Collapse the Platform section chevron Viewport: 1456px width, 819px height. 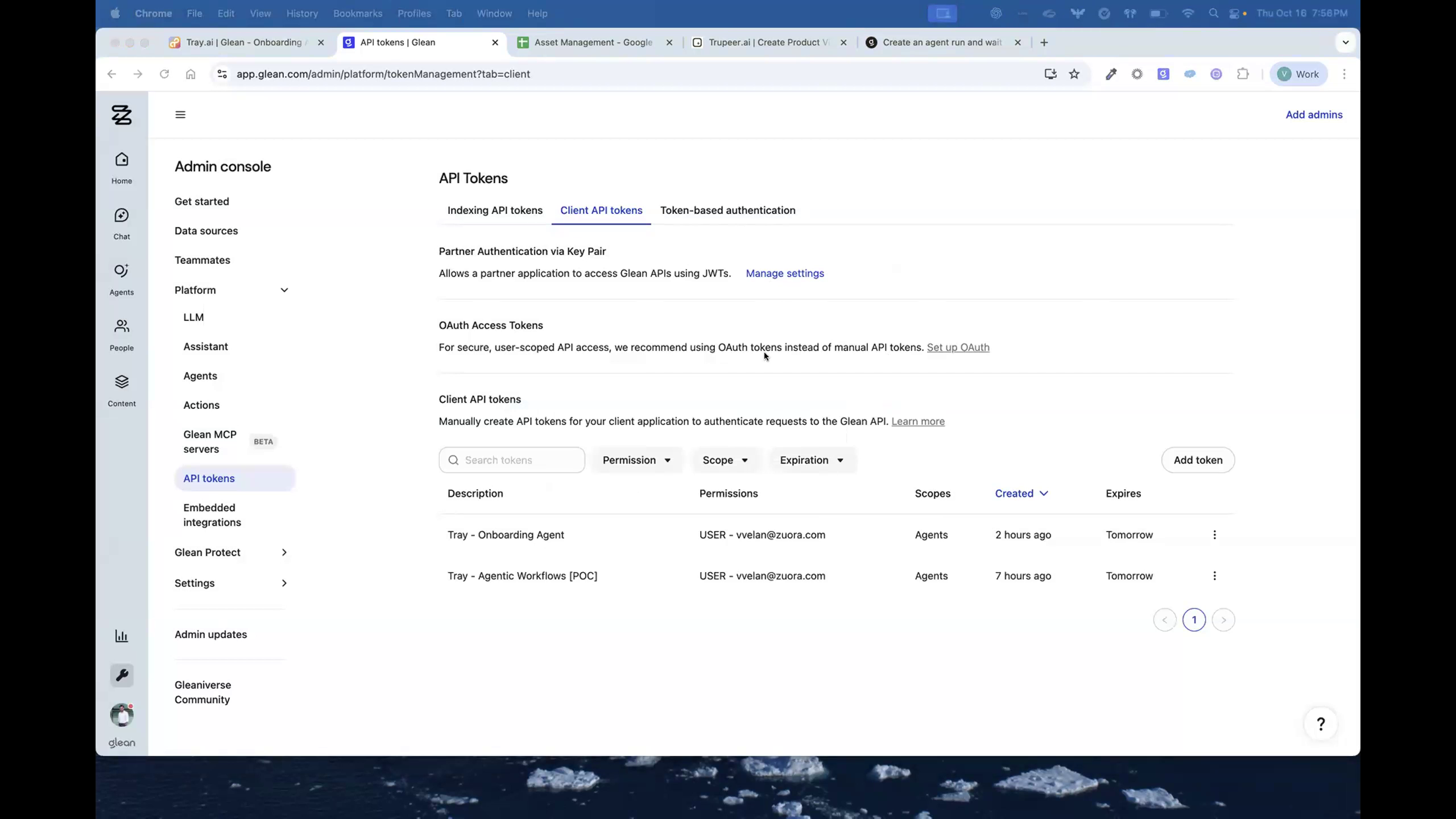click(x=284, y=289)
